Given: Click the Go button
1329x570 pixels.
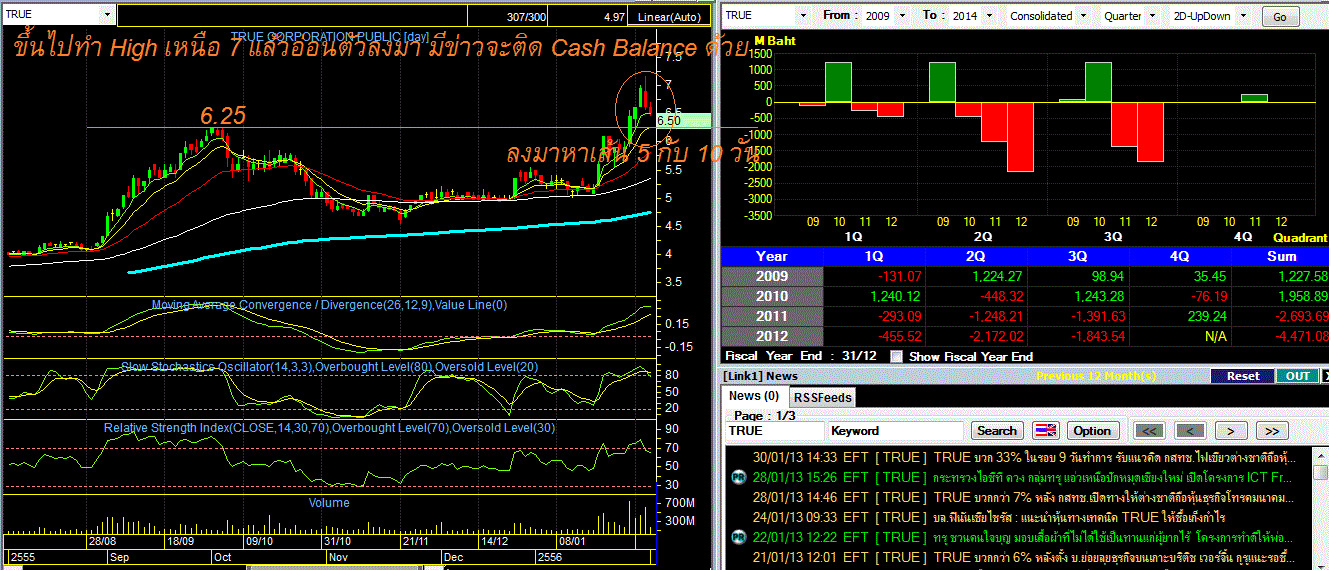Looking at the screenshot, I should (x=1280, y=17).
